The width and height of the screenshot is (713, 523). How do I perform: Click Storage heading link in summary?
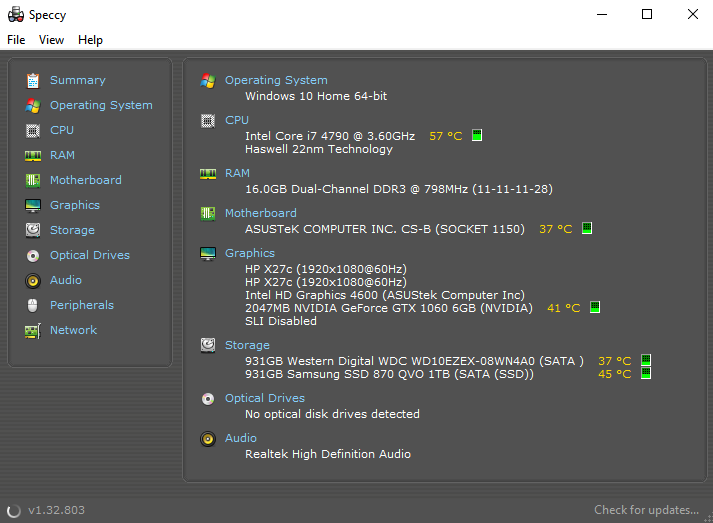click(247, 345)
